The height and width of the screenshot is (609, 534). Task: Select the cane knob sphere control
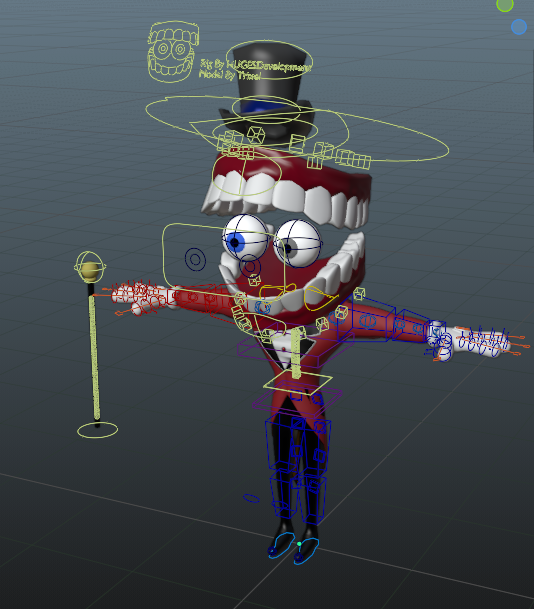coord(90,267)
